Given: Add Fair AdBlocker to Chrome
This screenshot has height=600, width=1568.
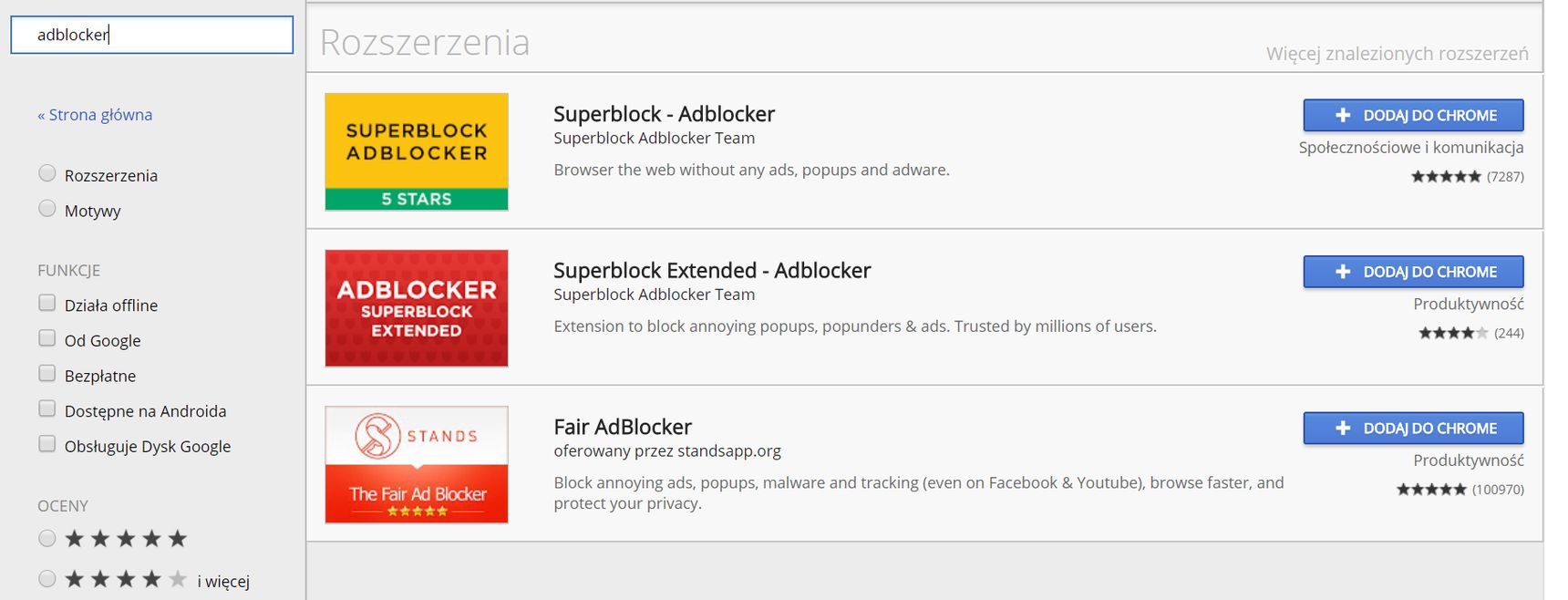Looking at the screenshot, I should click(1413, 429).
